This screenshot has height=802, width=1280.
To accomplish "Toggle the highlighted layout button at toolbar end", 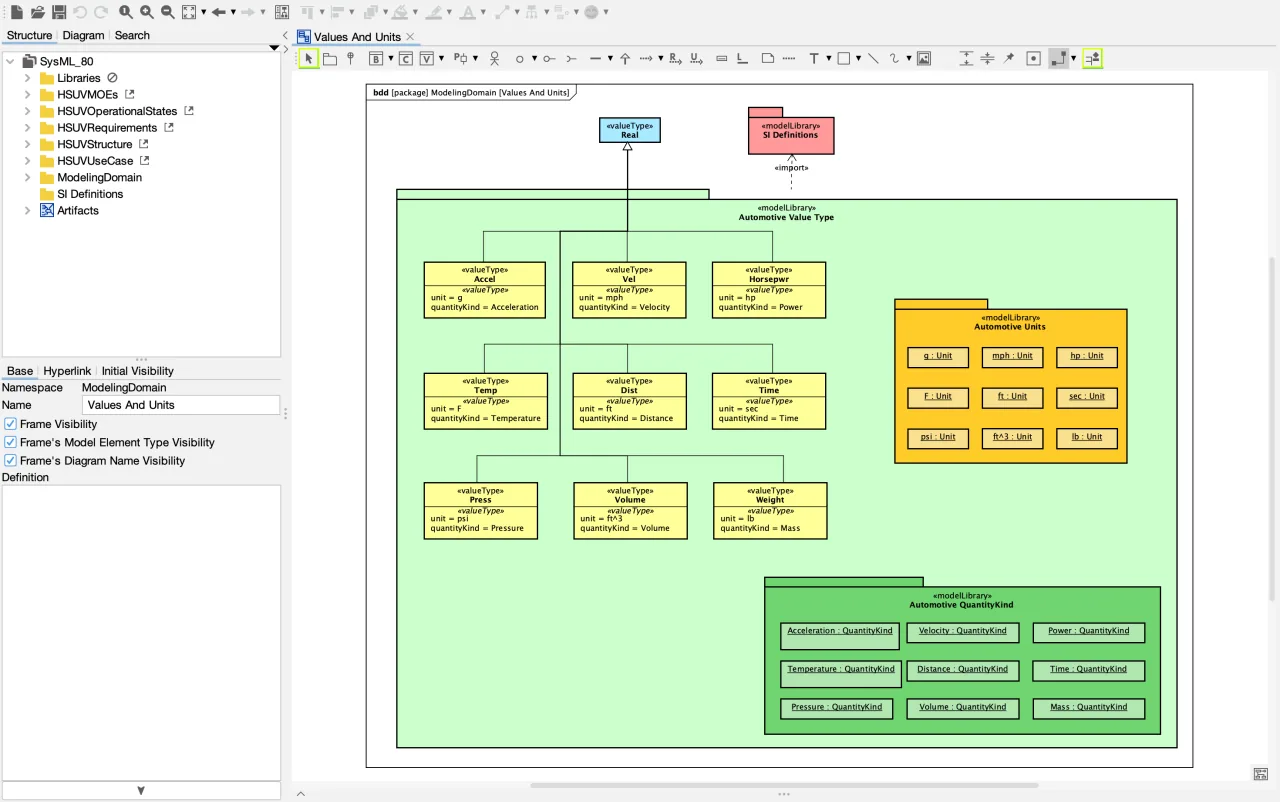I will tap(1092, 59).
